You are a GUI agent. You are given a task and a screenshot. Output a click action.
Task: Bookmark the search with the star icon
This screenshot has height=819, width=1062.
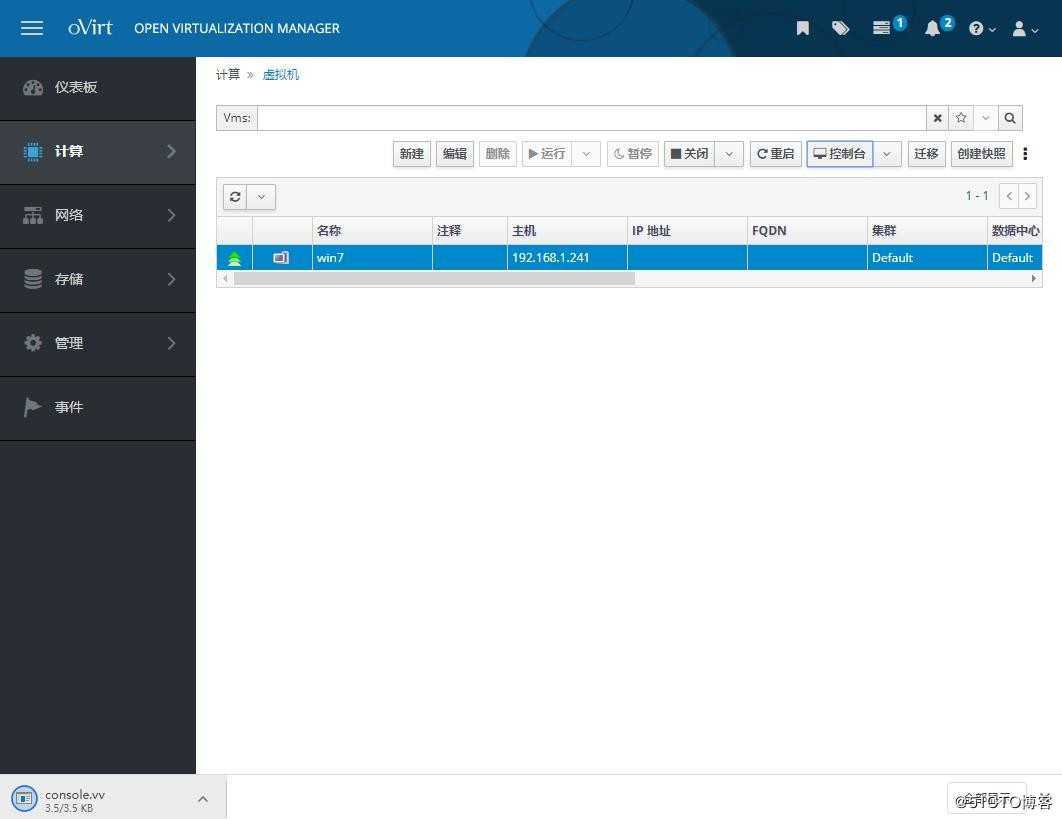click(961, 118)
